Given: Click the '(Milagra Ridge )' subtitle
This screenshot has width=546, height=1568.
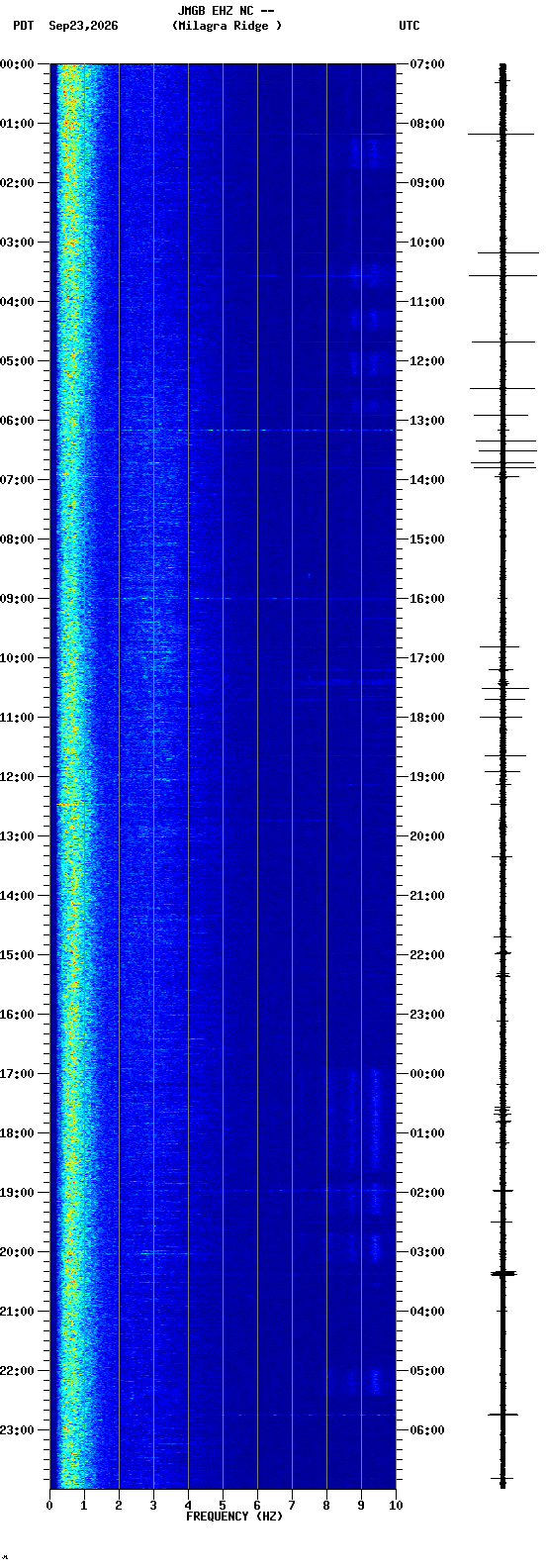Looking at the screenshot, I should coord(227,26).
